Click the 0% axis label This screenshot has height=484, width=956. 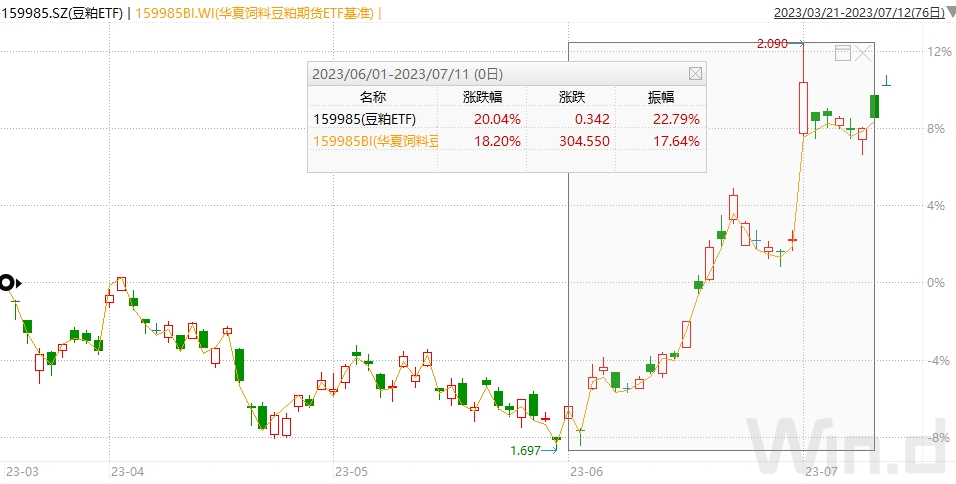(935, 283)
